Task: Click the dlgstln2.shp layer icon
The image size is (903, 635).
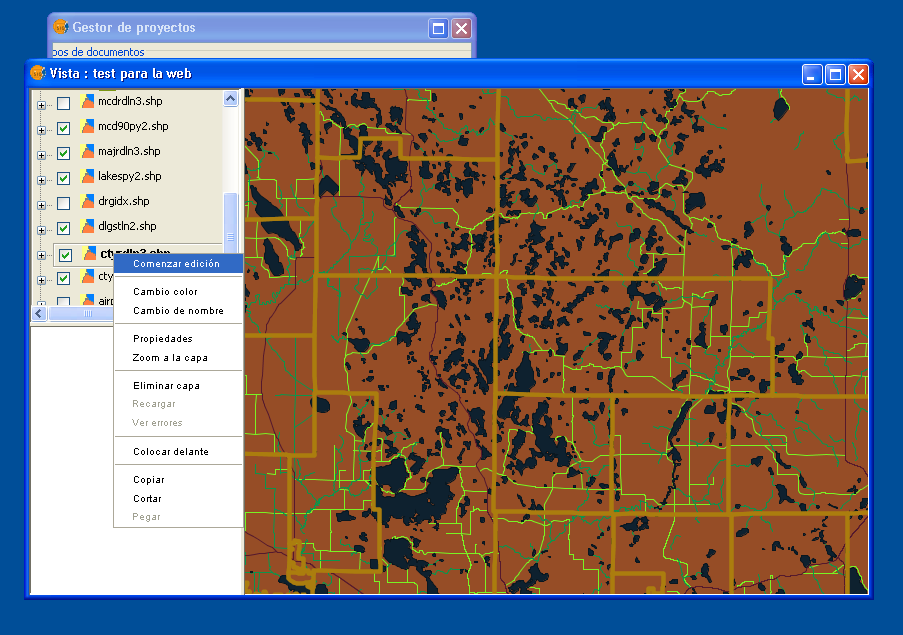Action: (88, 226)
